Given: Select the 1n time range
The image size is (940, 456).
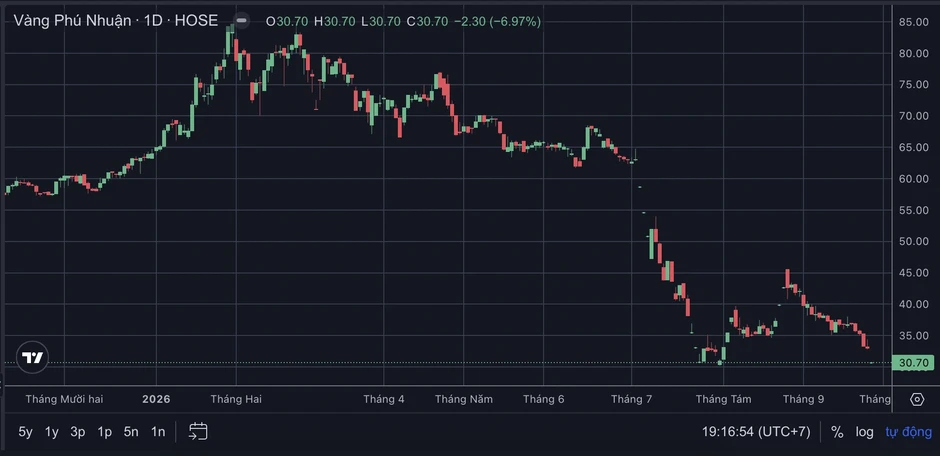Looking at the screenshot, I should [158, 431].
